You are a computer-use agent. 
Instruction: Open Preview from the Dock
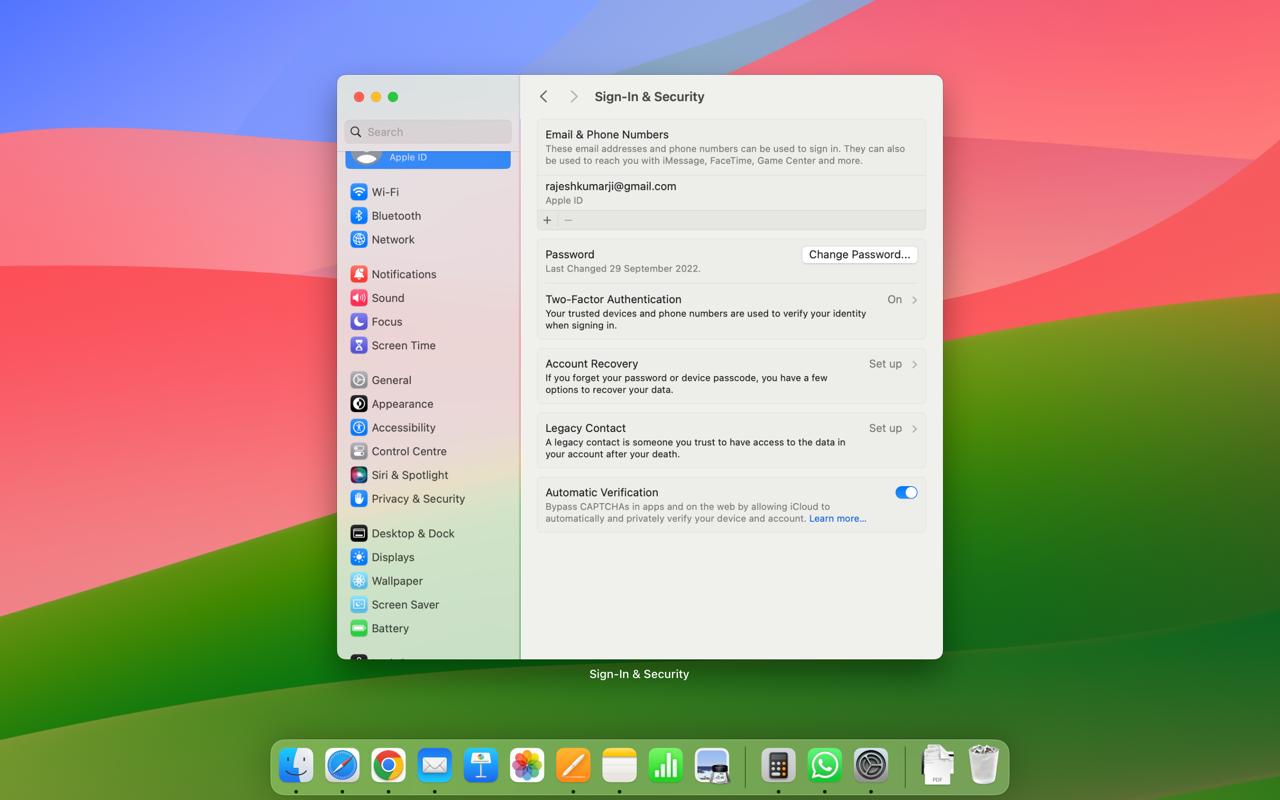712,766
